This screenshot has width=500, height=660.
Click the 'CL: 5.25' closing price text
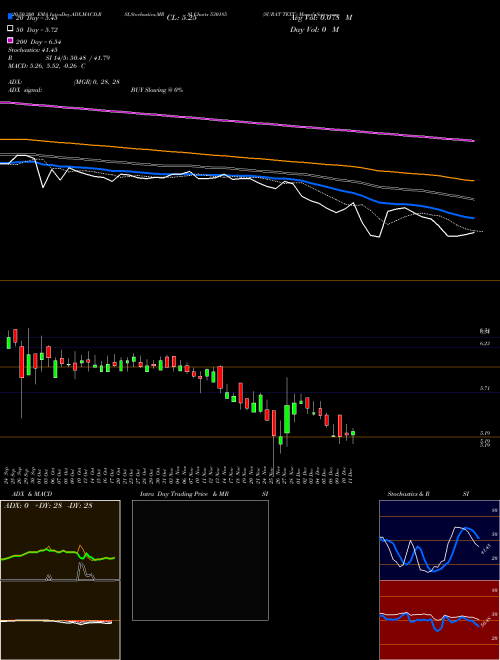coord(181,18)
